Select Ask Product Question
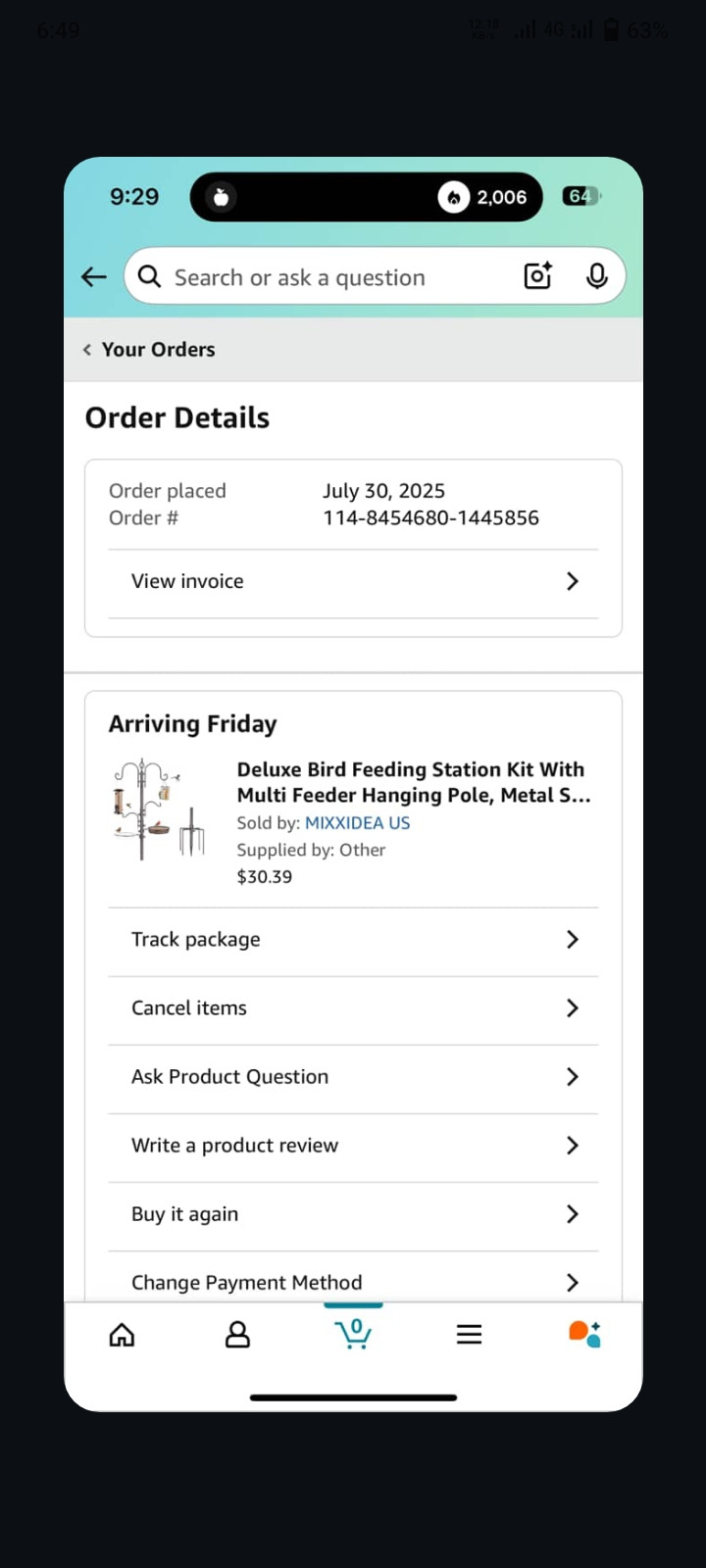Image resolution: width=706 pixels, height=1568 pixels. pyautogui.click(x=353, y=1077)
